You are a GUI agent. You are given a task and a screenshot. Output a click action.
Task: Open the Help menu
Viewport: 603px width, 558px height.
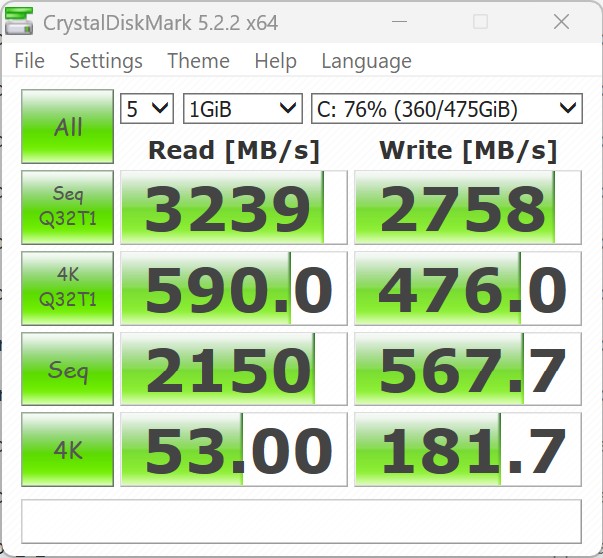click(275, 61)
